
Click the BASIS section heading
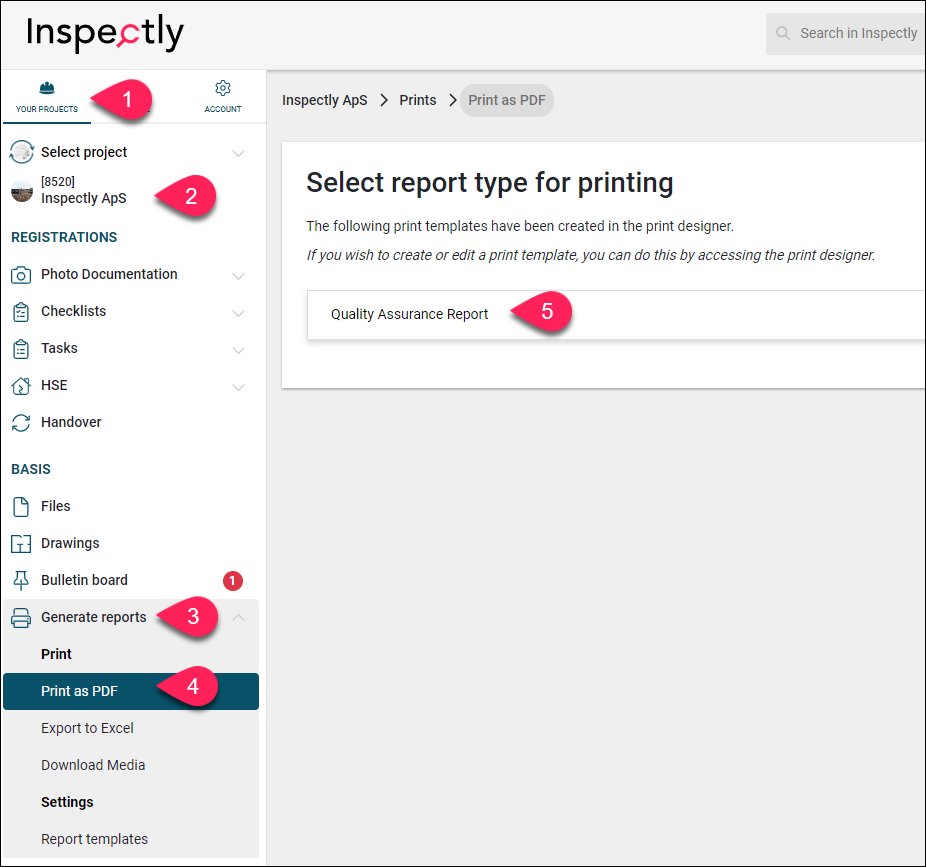31,470
